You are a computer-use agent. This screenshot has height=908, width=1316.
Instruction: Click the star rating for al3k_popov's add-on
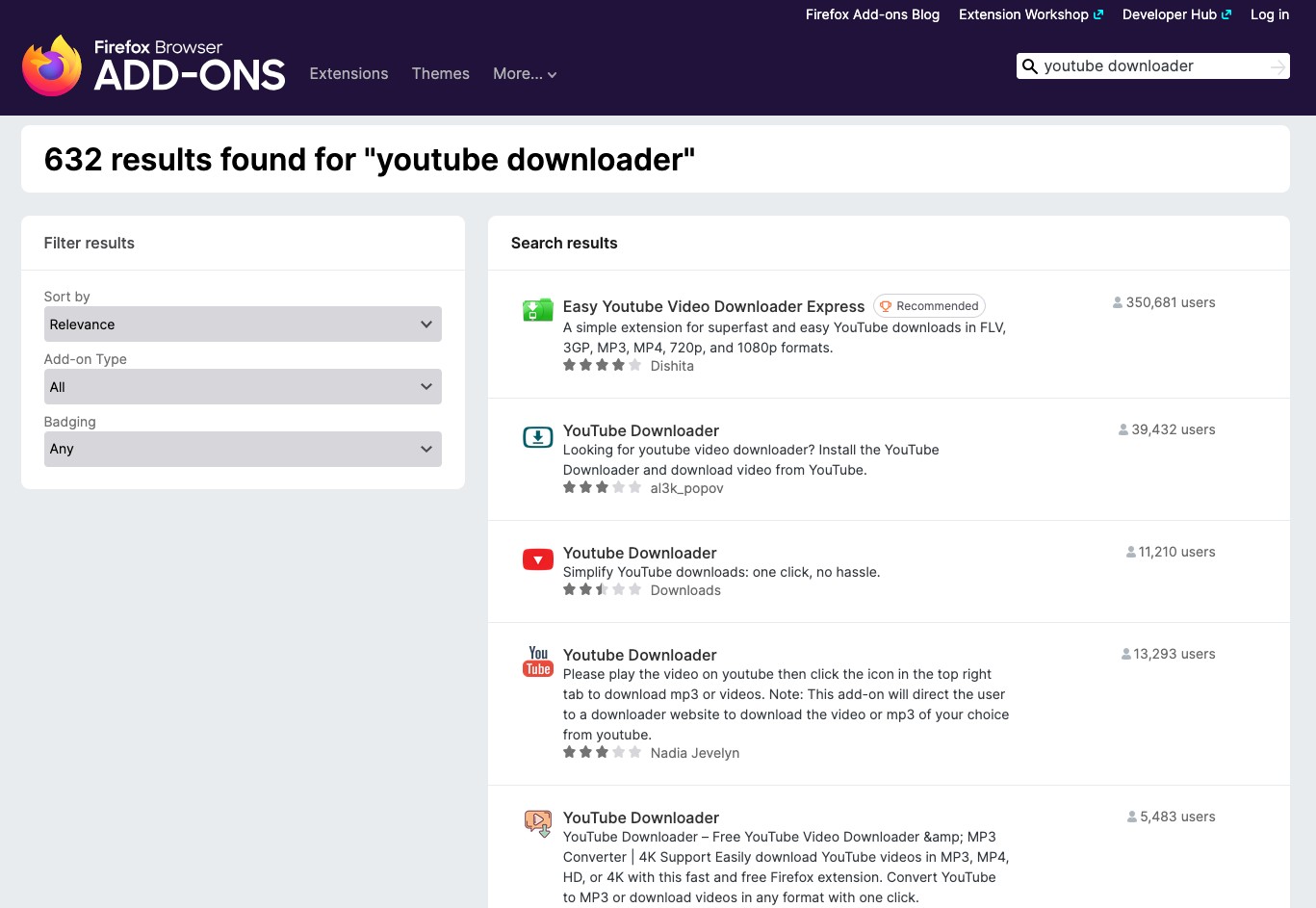pos(602,487)
